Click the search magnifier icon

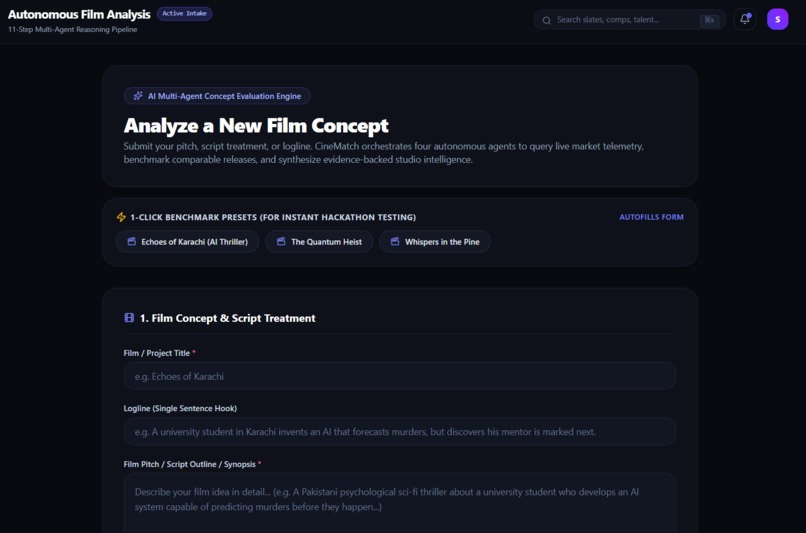click(x=546, y=21)
